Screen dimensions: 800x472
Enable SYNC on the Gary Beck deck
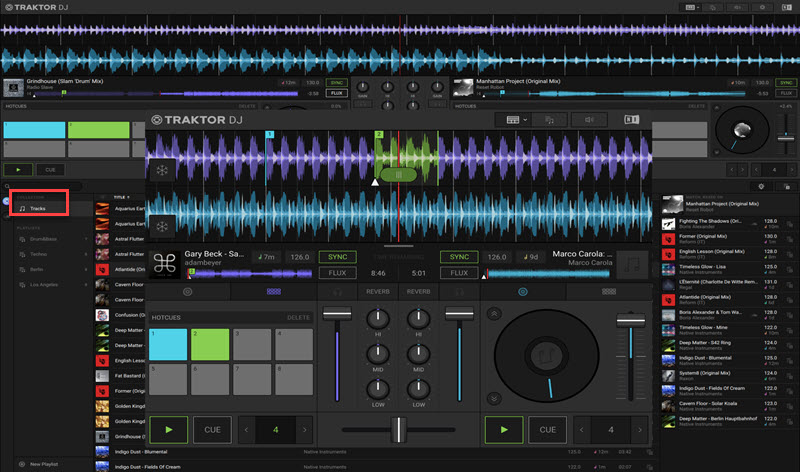(x=337, y=257)
